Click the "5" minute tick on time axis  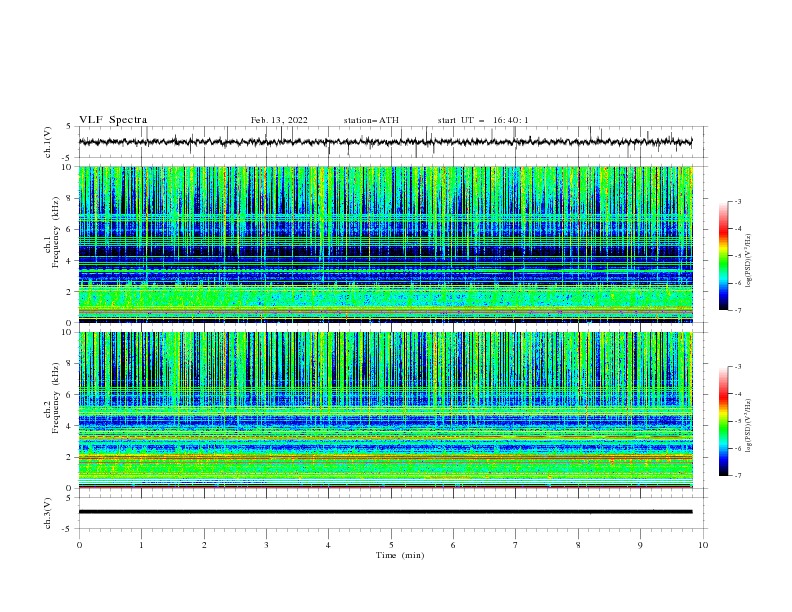(x=391, y=545)
